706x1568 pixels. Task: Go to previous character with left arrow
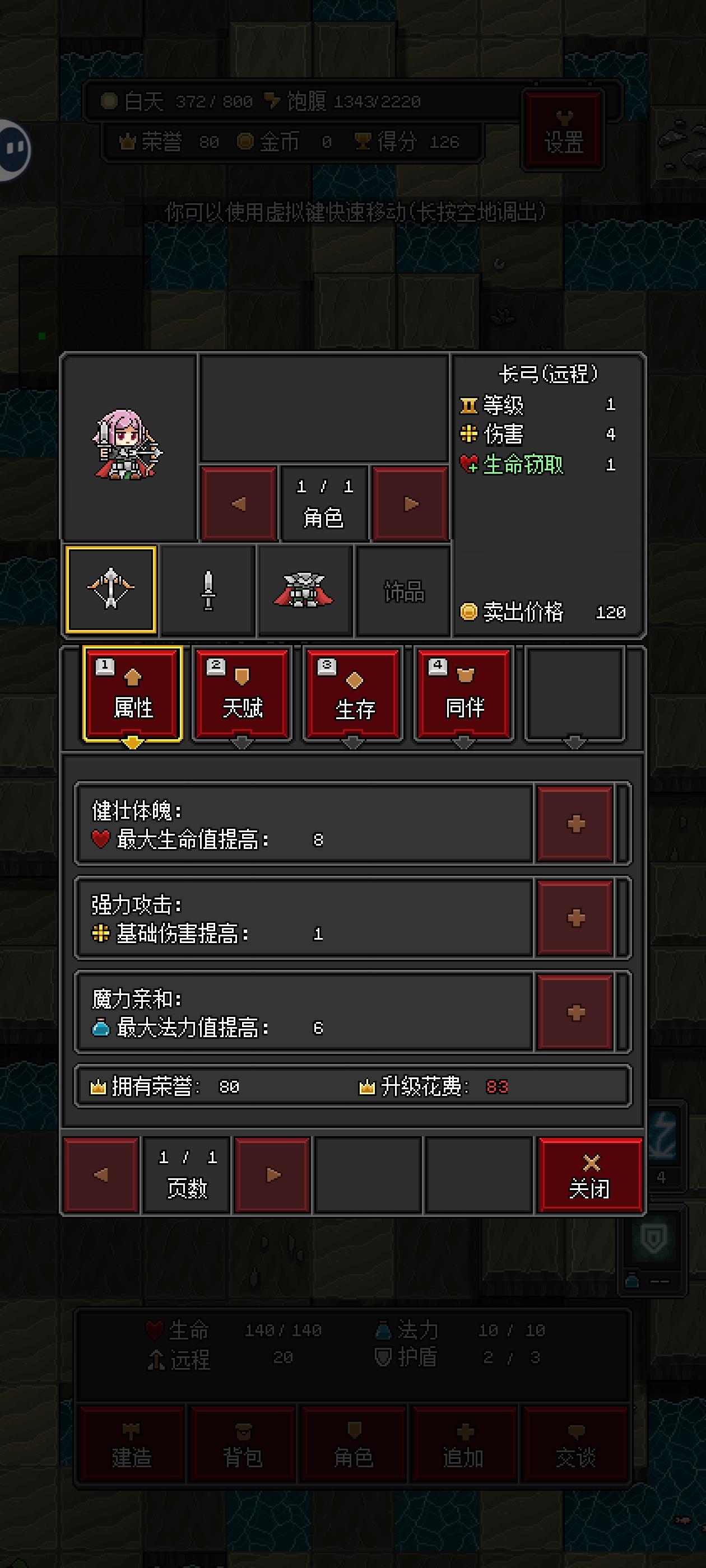coord(239,503)
